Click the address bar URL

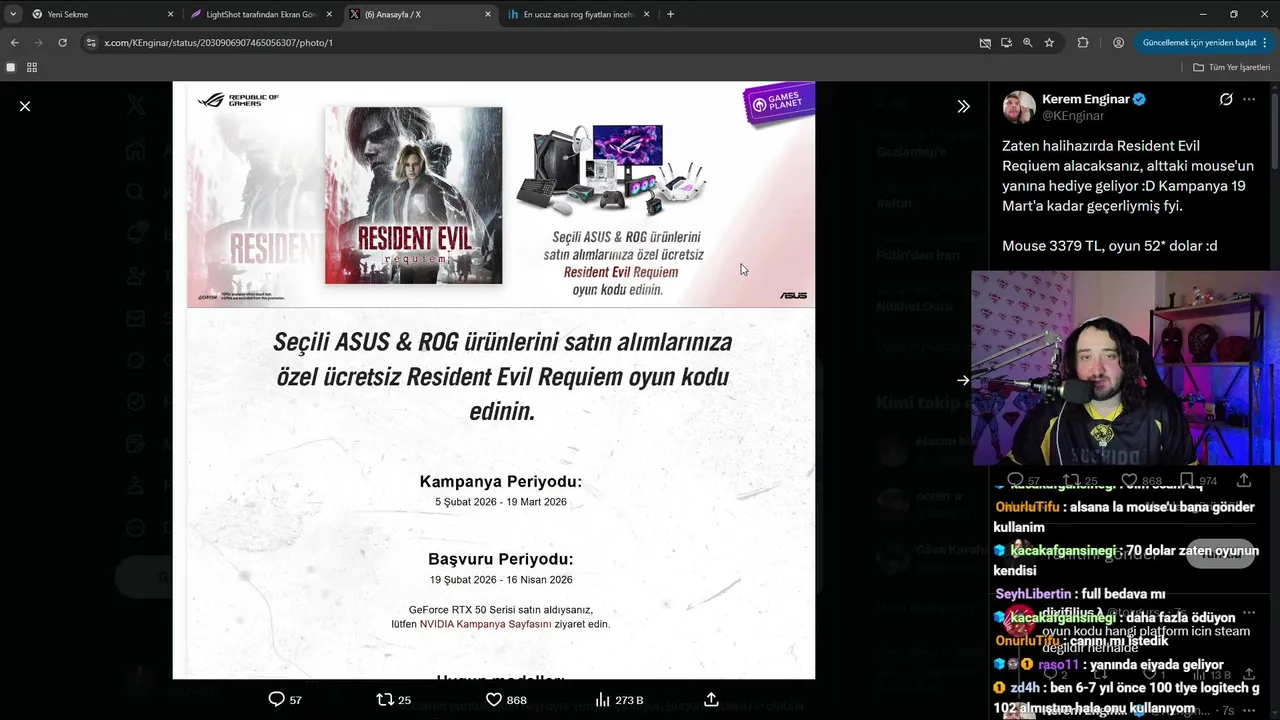click(219, 43)
